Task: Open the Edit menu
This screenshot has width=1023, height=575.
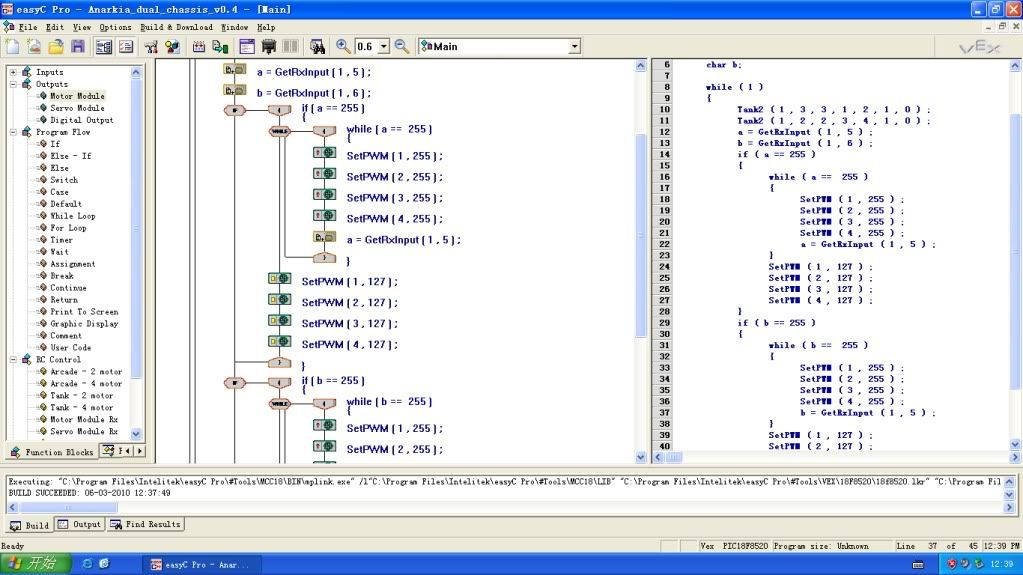Action: pyautogui.click(x=55, y=27)
